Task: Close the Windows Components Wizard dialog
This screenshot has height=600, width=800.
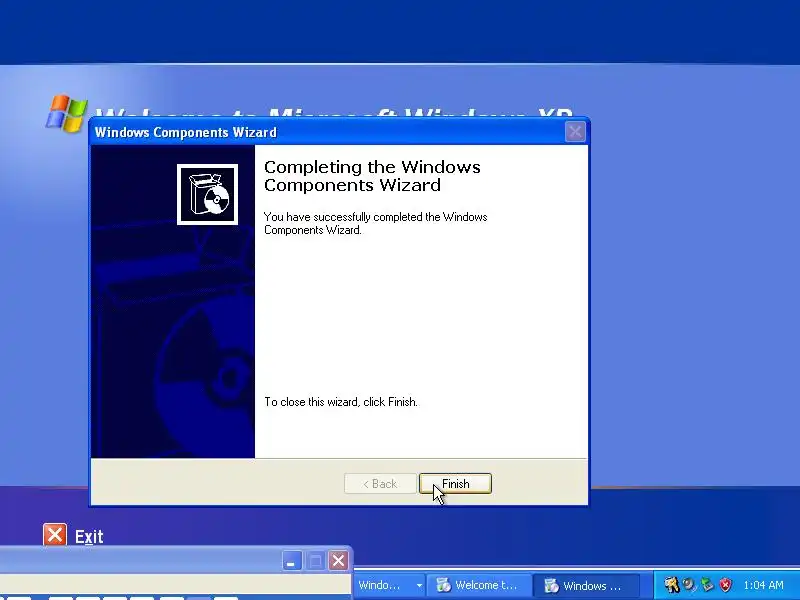Action: tap(575, 132)
